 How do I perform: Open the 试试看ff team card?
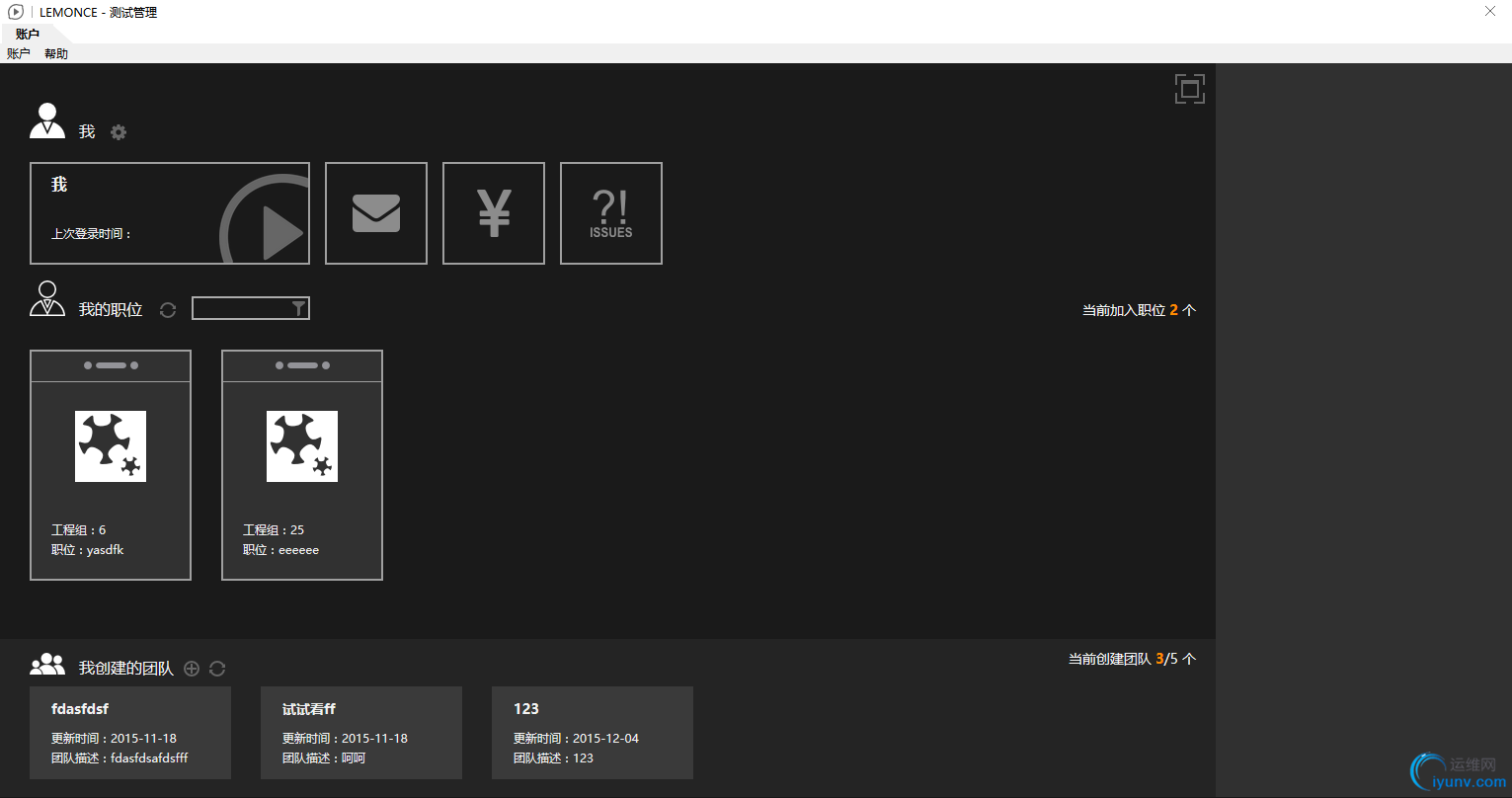(x=361, y=733)
